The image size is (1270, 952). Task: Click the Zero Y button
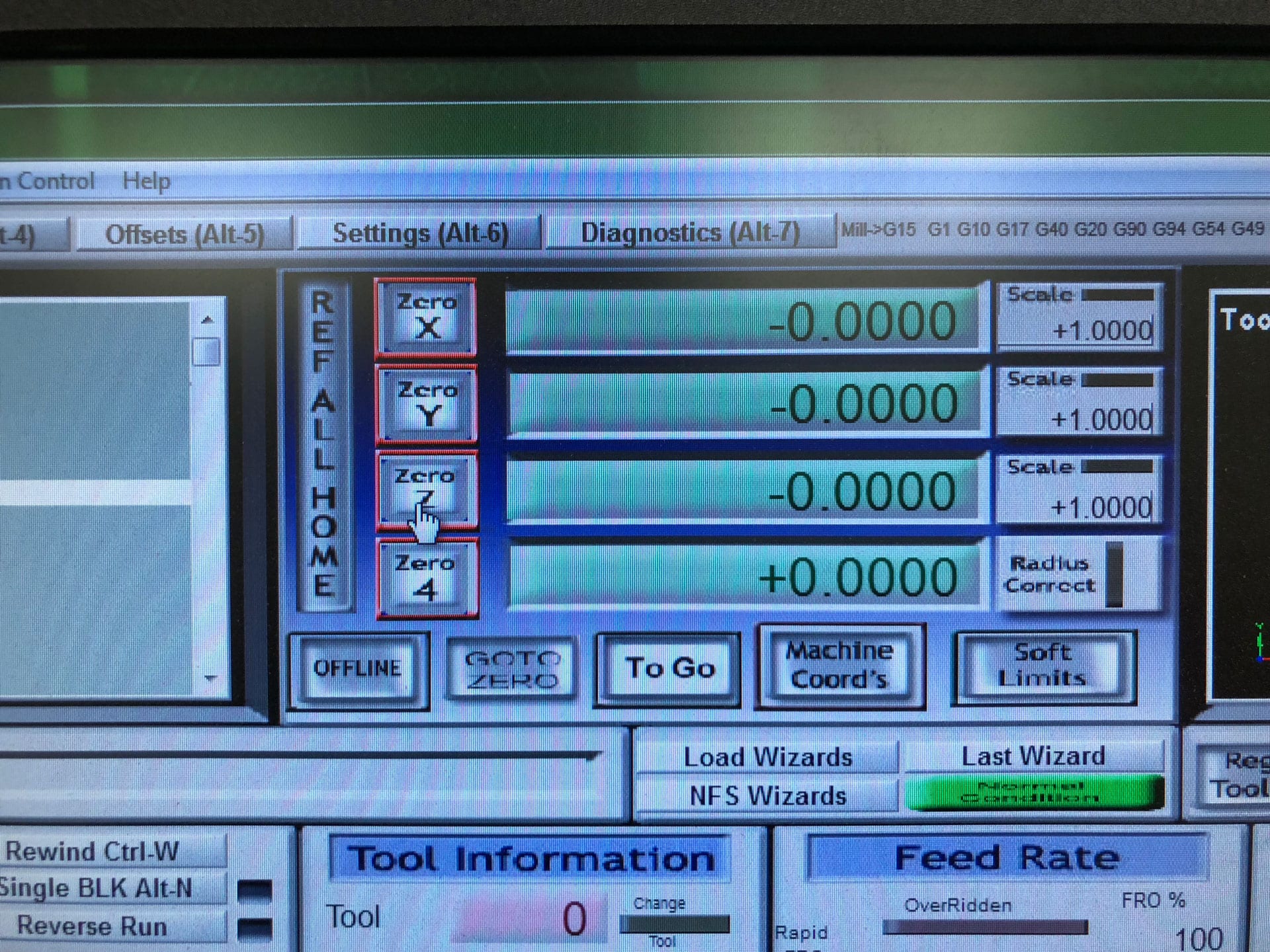coord(426,403)
